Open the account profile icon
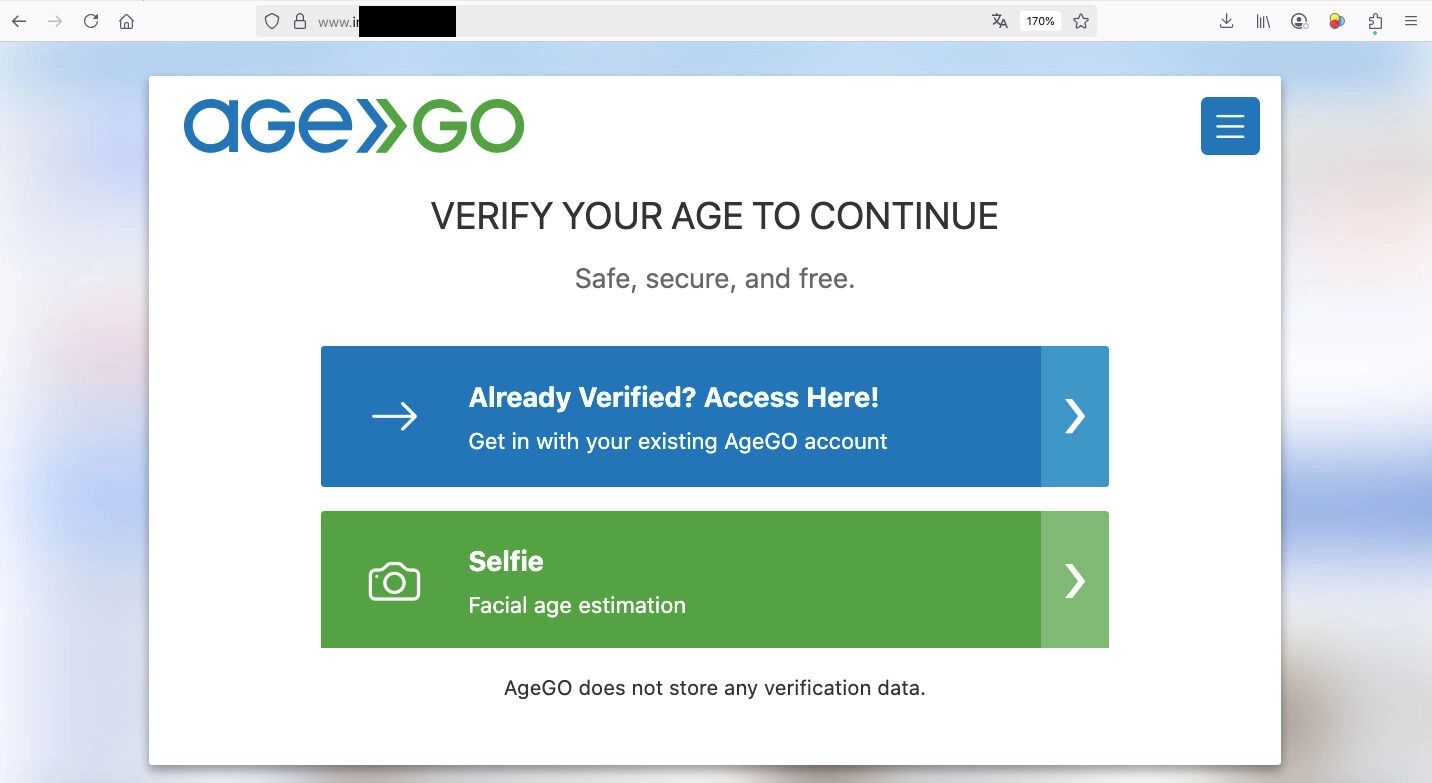 point(1299,21)
